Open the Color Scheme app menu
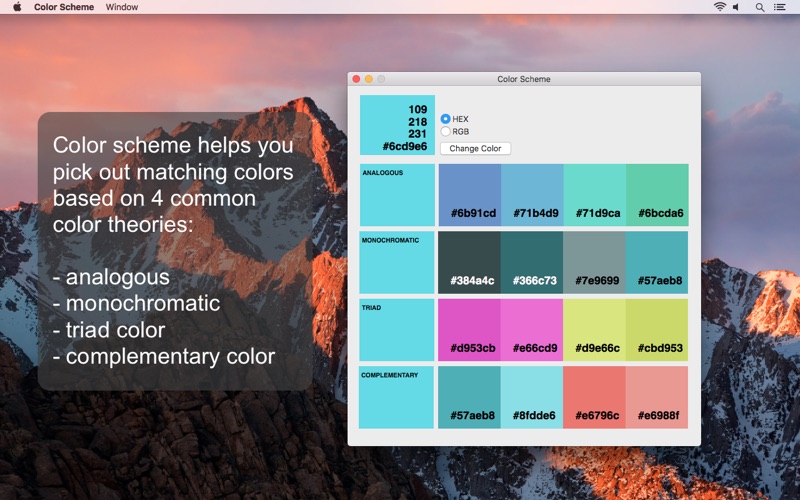800x500 pixels. tap(64, 7)
